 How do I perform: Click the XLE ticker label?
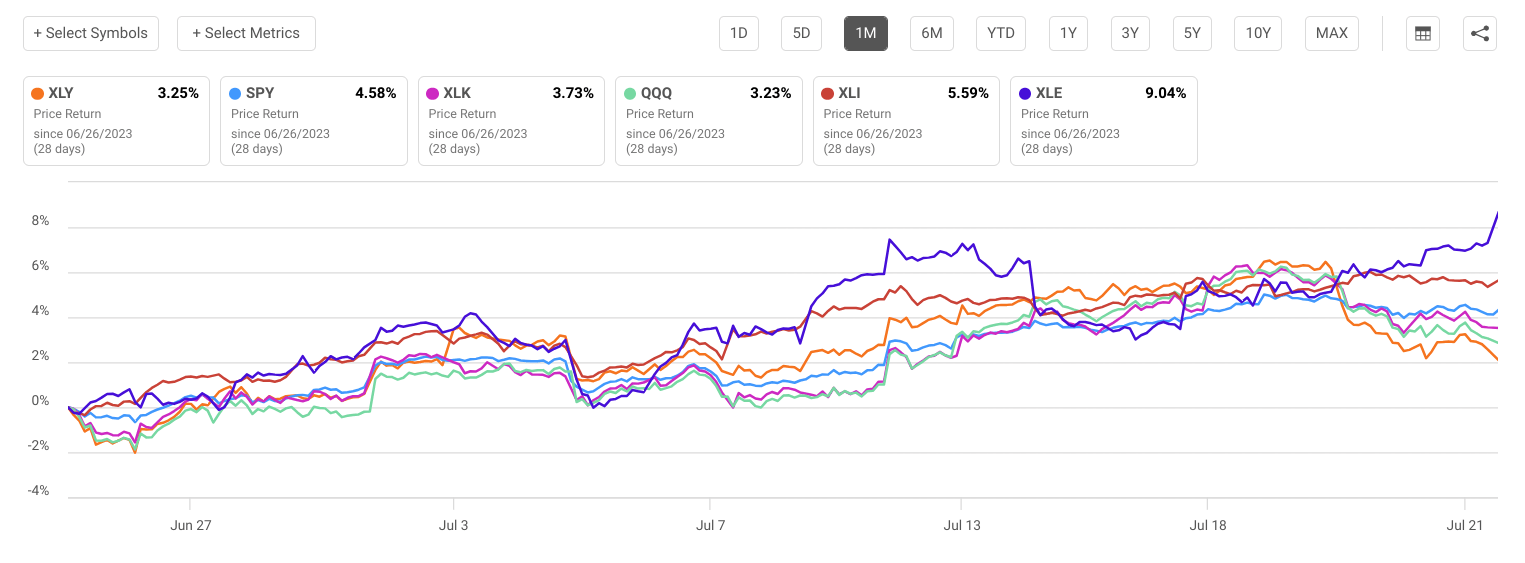pos(1049,93)
